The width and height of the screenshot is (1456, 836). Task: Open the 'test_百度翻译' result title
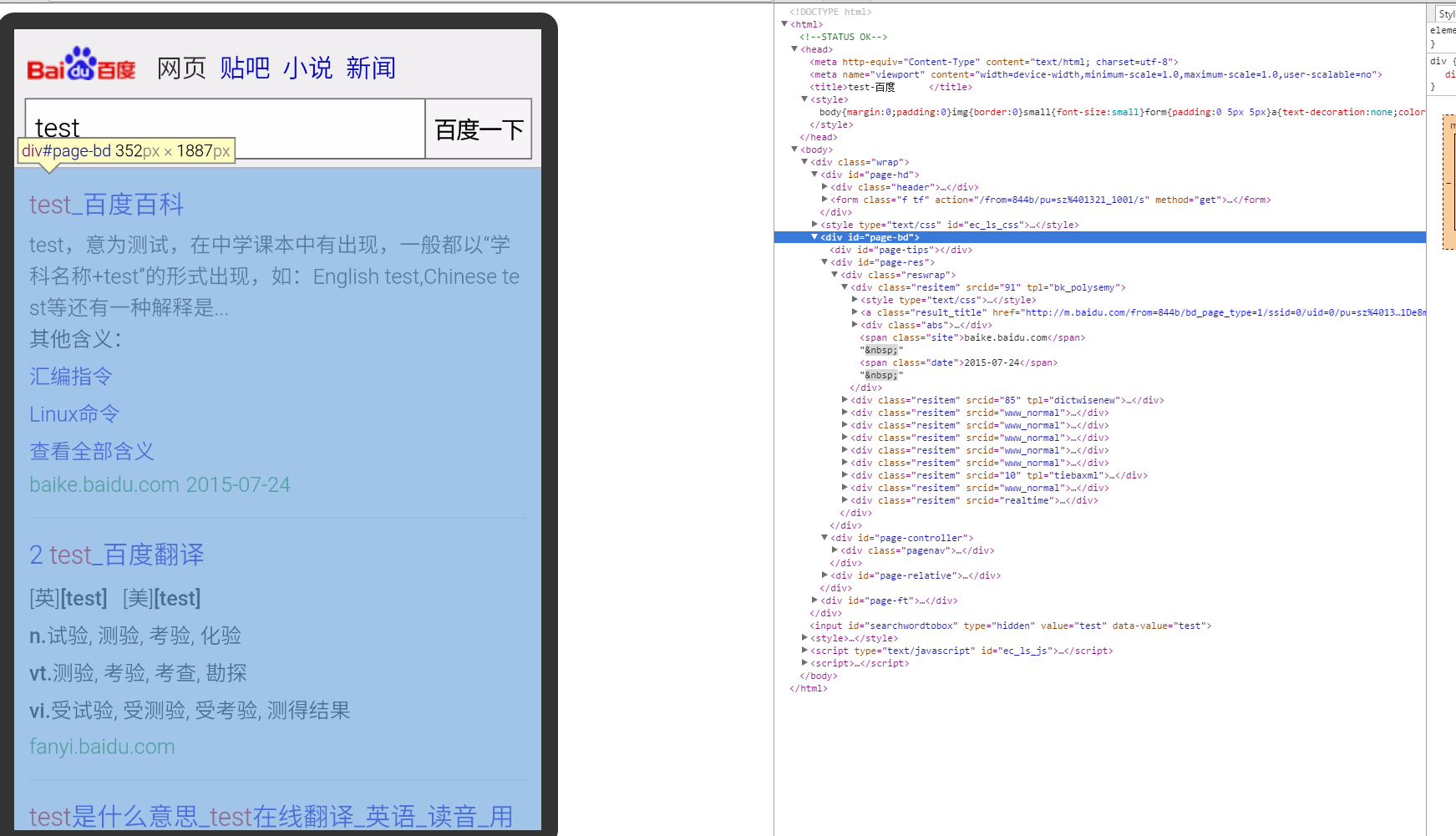[117, 555]
